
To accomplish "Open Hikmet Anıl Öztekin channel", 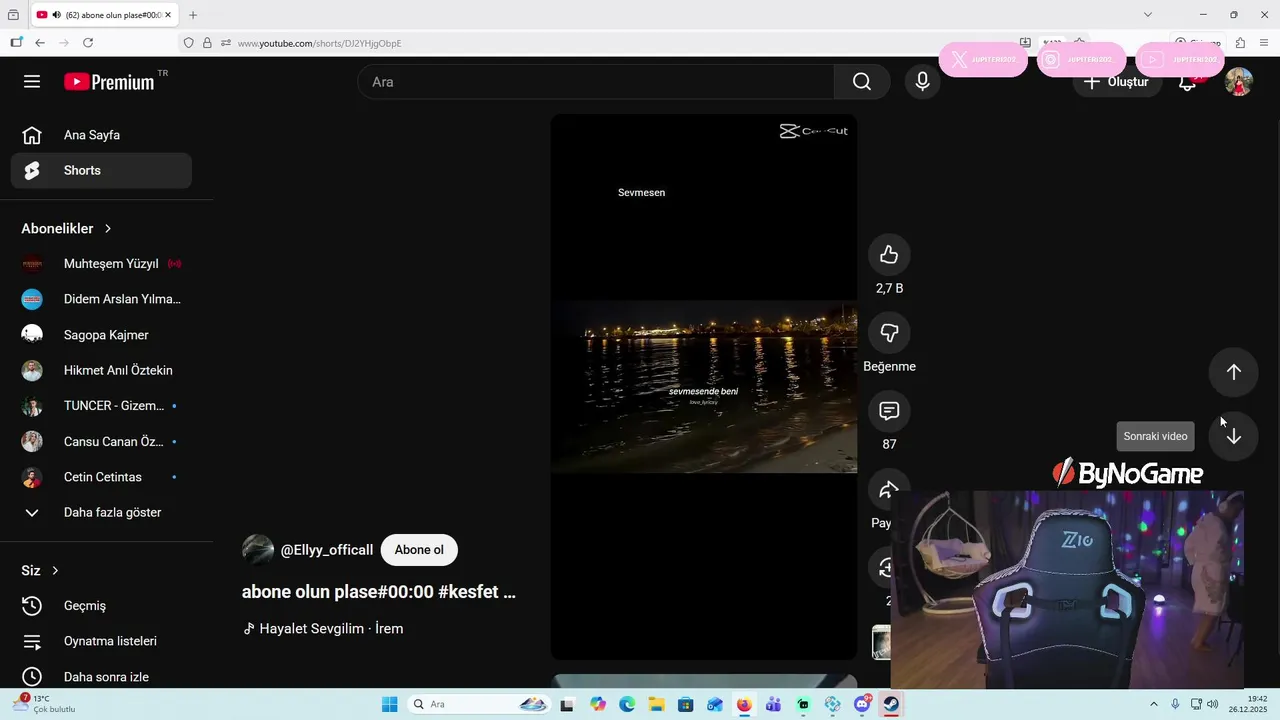I will pyautogui.click(x=101, y=370).
